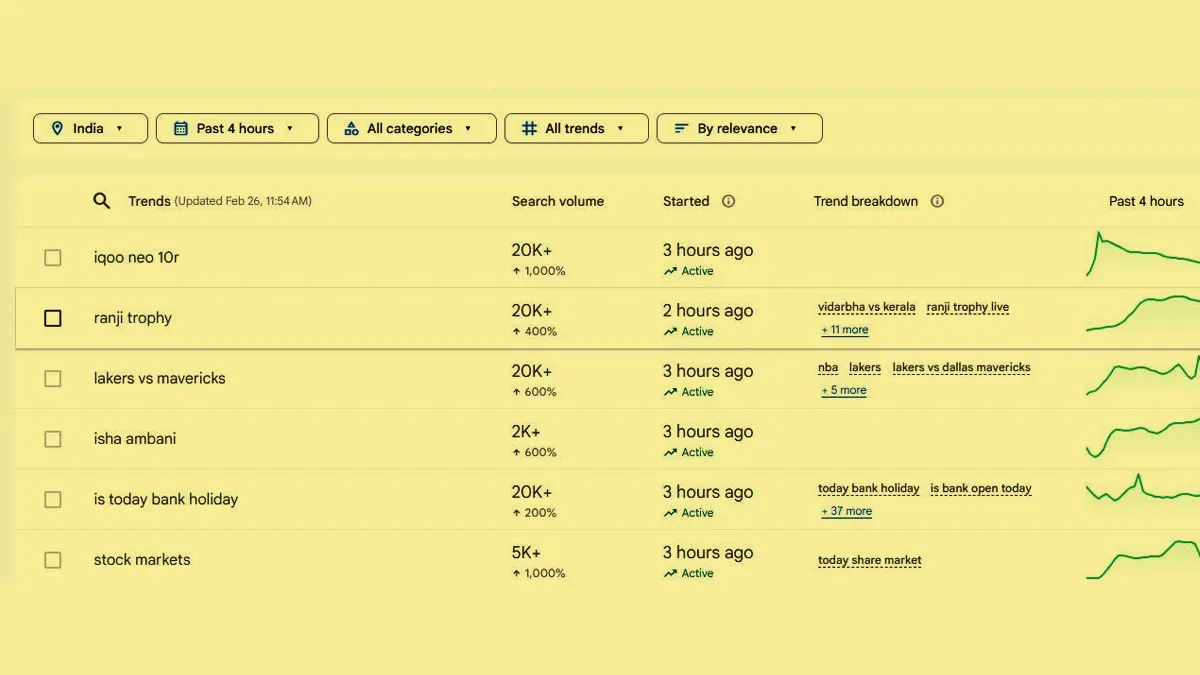
Task: Click info icon next to Started header
Action: 728,201
